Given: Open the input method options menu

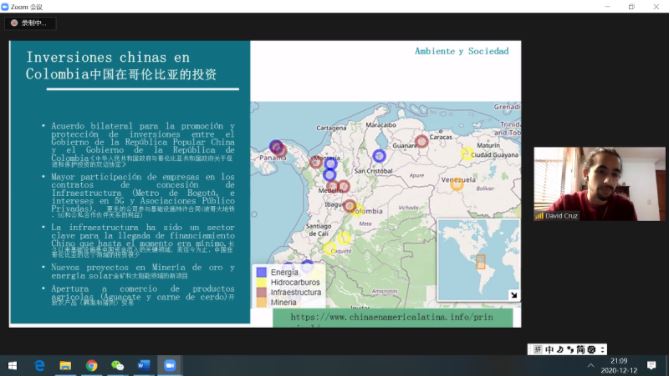Looking at the screenshot, I should click(602, 350).
